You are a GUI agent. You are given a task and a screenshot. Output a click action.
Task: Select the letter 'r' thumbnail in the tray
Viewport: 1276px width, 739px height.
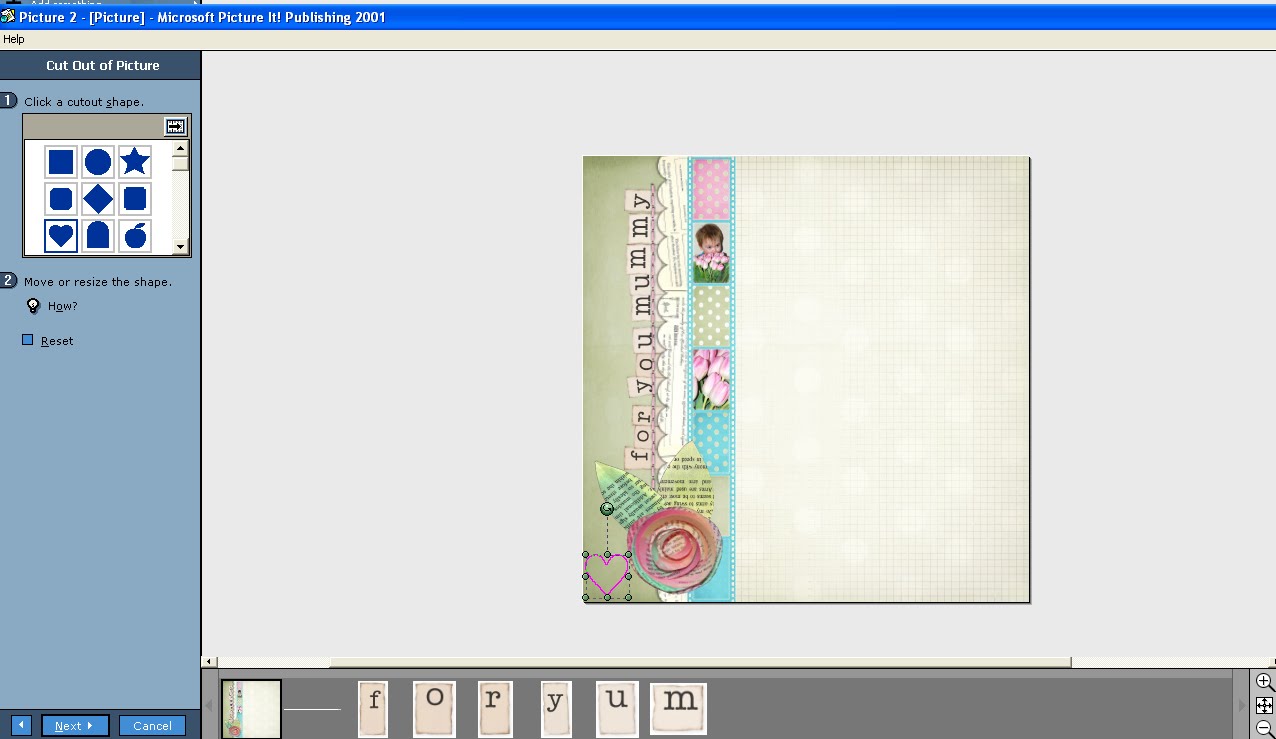[x=495, y=709]
